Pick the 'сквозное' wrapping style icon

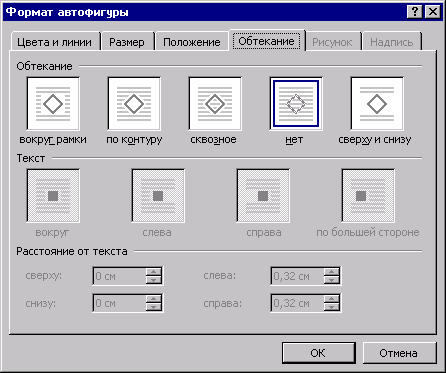pos(215,104)
